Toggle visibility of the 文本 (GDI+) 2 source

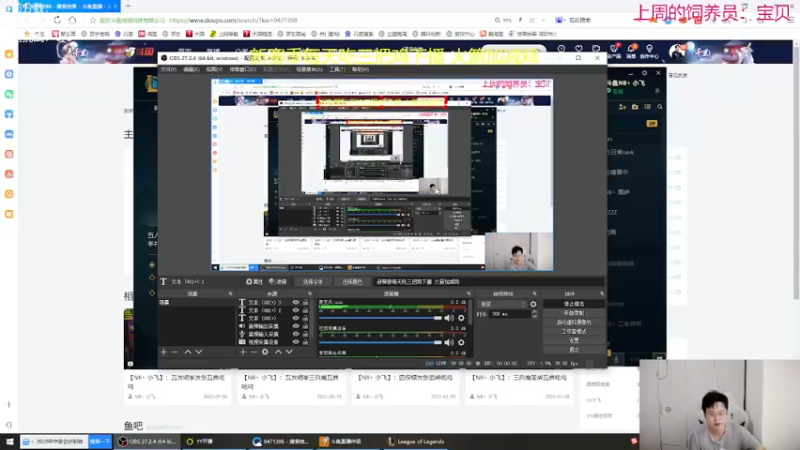click(295, 310)
